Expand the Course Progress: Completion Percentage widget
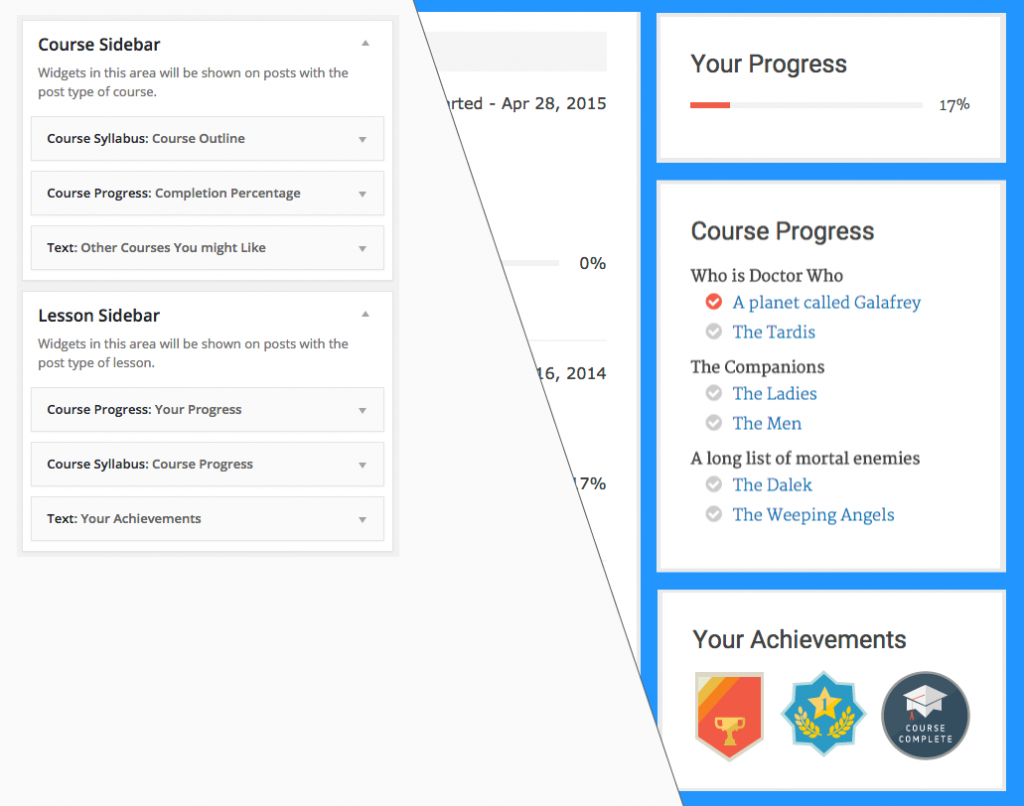This screenshot has width=1024, height=806. coord(362,194)
